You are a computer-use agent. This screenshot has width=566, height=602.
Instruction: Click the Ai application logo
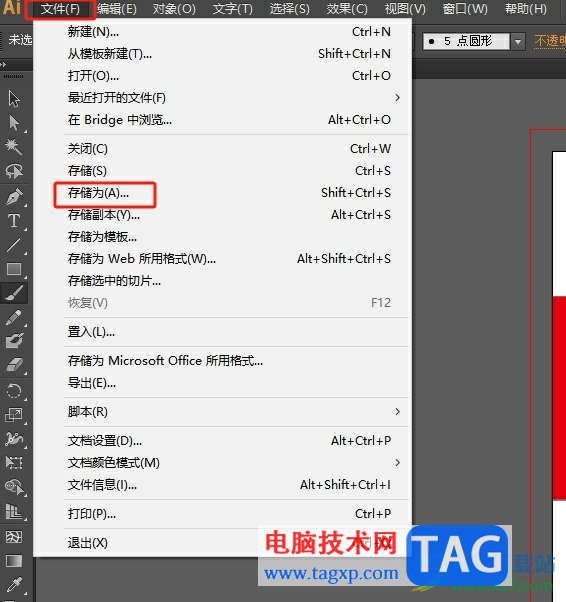pos(12,8)
